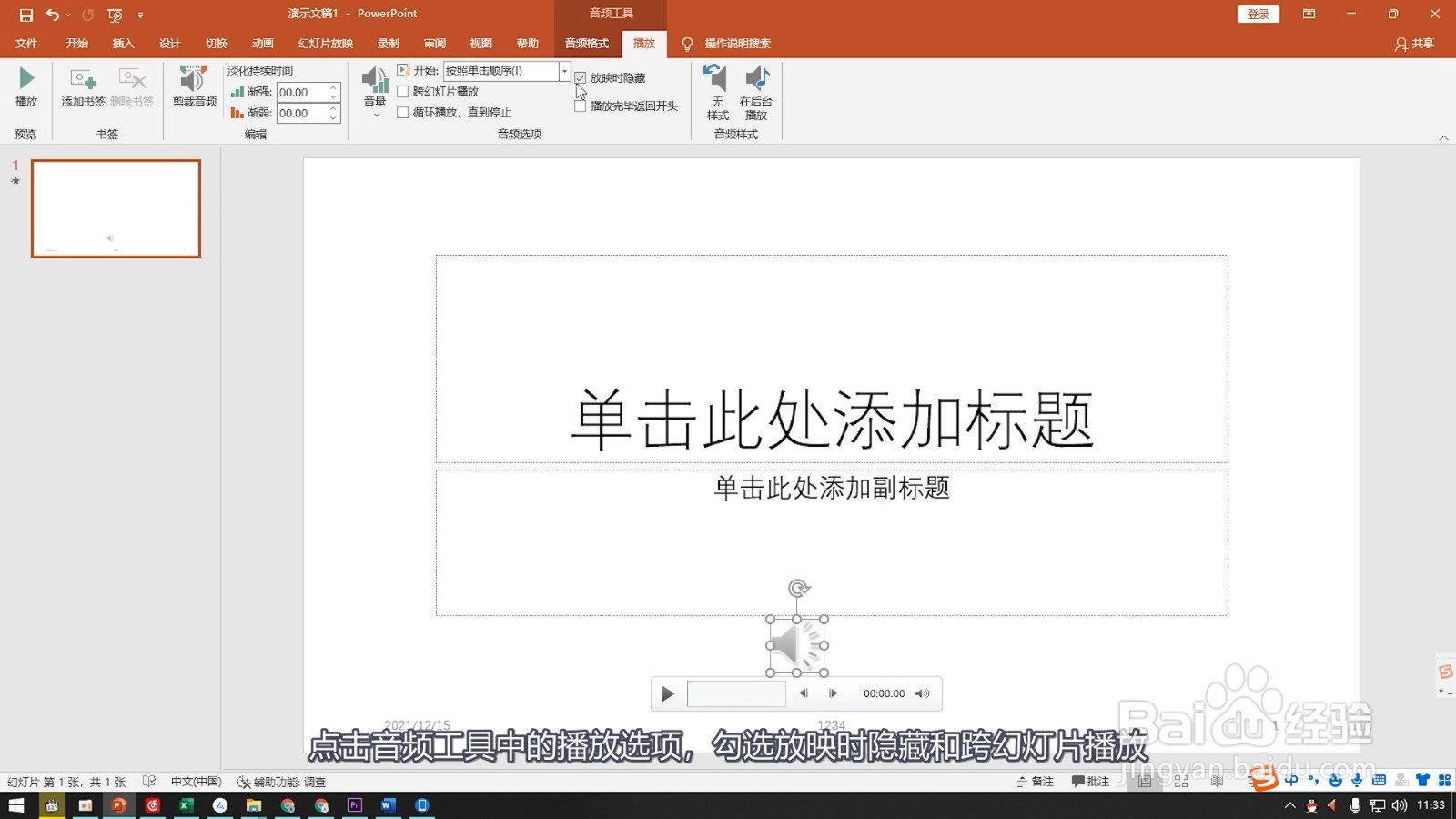This screenshot has width=1456, height=819.
Task: Collapse the ribbon using the chevron
Action: (1445, 138)
